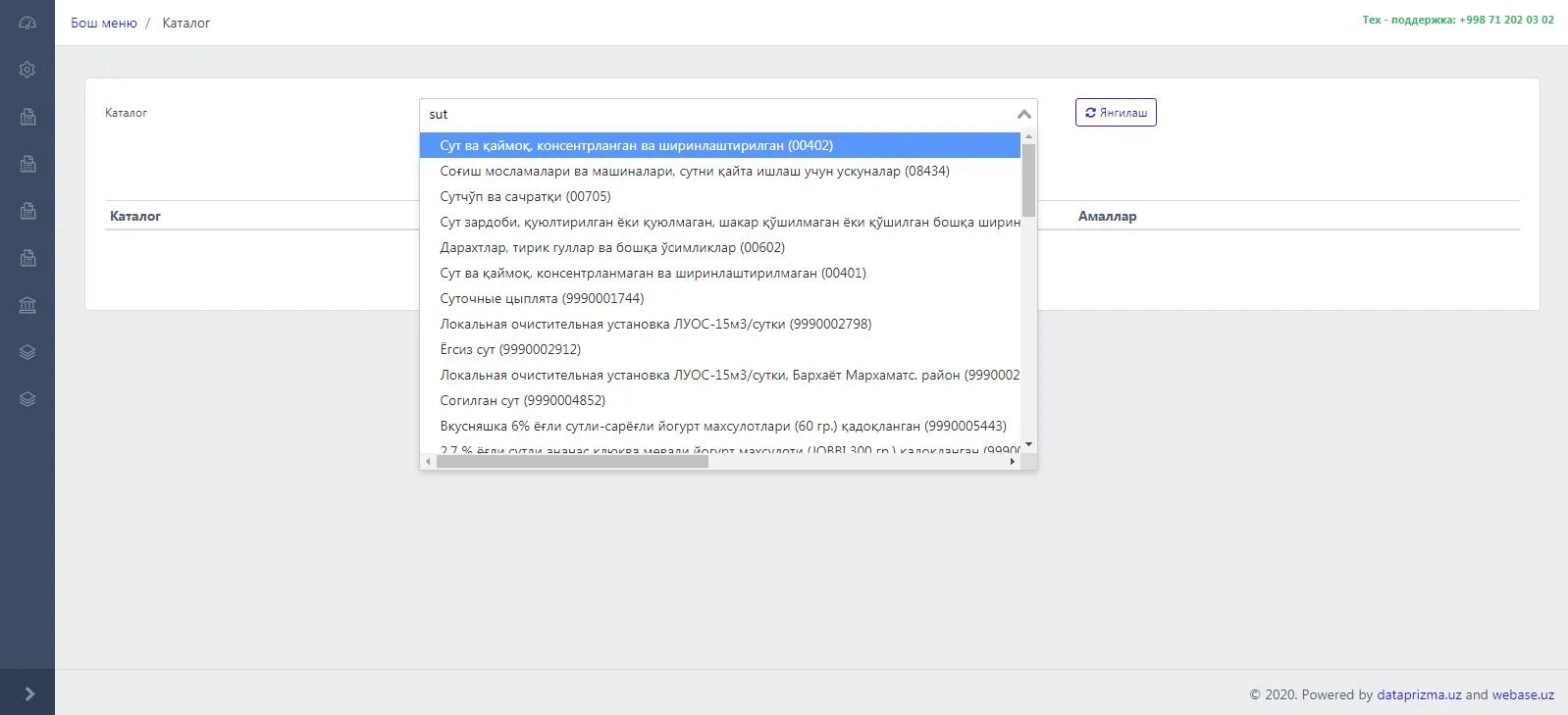Viewport: 1568px width, 715px height.
Task: Click the 'Каталог' table column header
Action: (x=135, y=216)
